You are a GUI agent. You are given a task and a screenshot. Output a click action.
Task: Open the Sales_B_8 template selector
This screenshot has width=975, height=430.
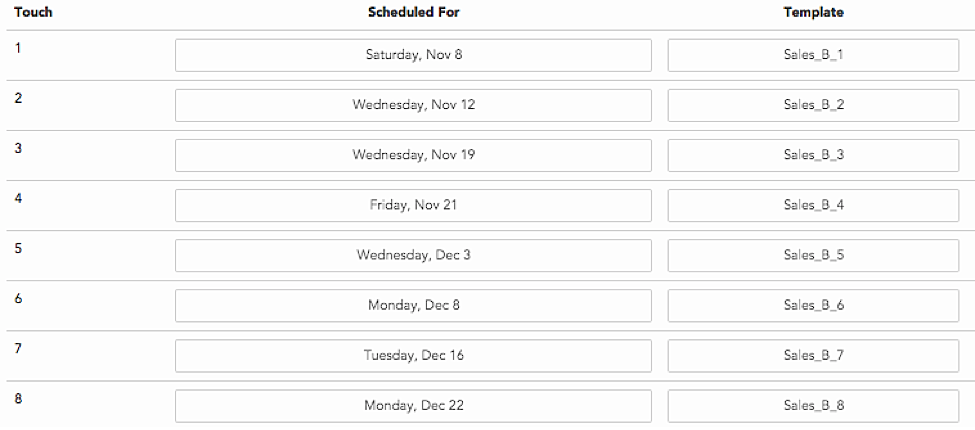coord(813,406)
